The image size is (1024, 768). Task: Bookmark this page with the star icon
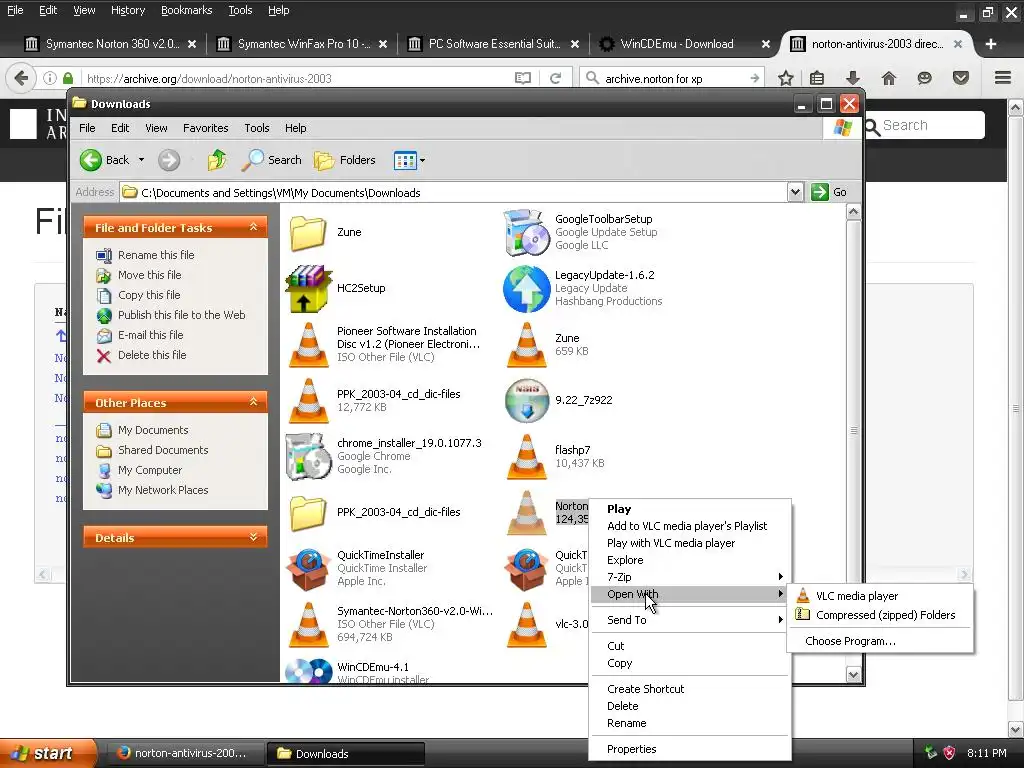pyautogui.click(x=786, y=78)
